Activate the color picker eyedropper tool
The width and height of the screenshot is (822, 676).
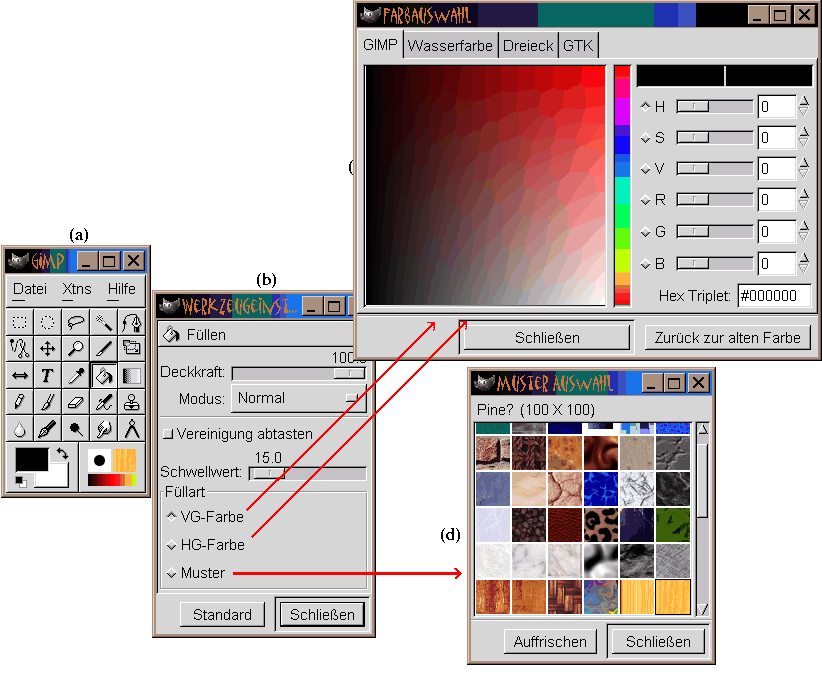coord(75,376)
